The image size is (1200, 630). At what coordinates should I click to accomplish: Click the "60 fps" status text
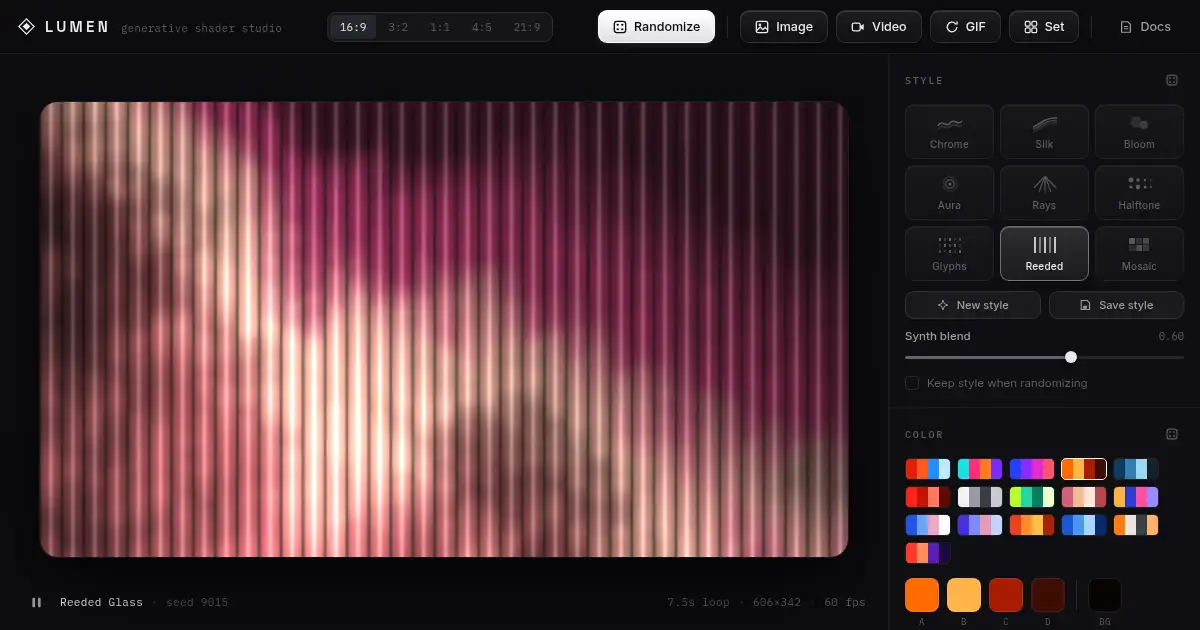pos(845,602)
